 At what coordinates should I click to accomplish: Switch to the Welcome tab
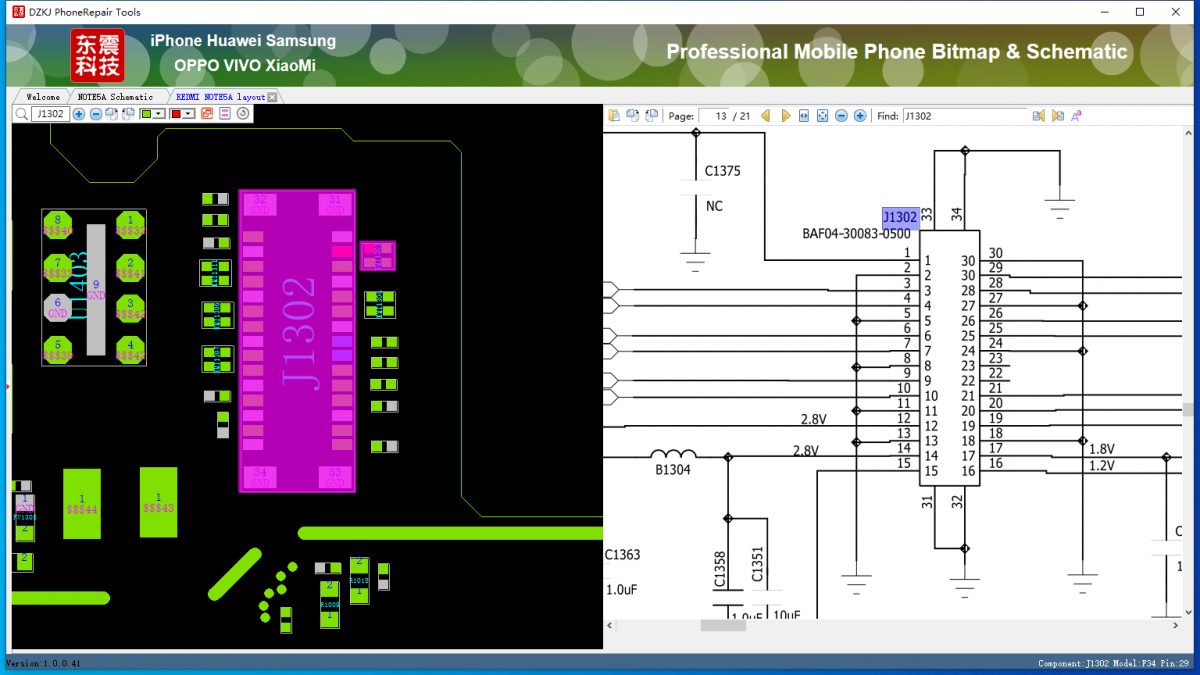coord(43,97)
